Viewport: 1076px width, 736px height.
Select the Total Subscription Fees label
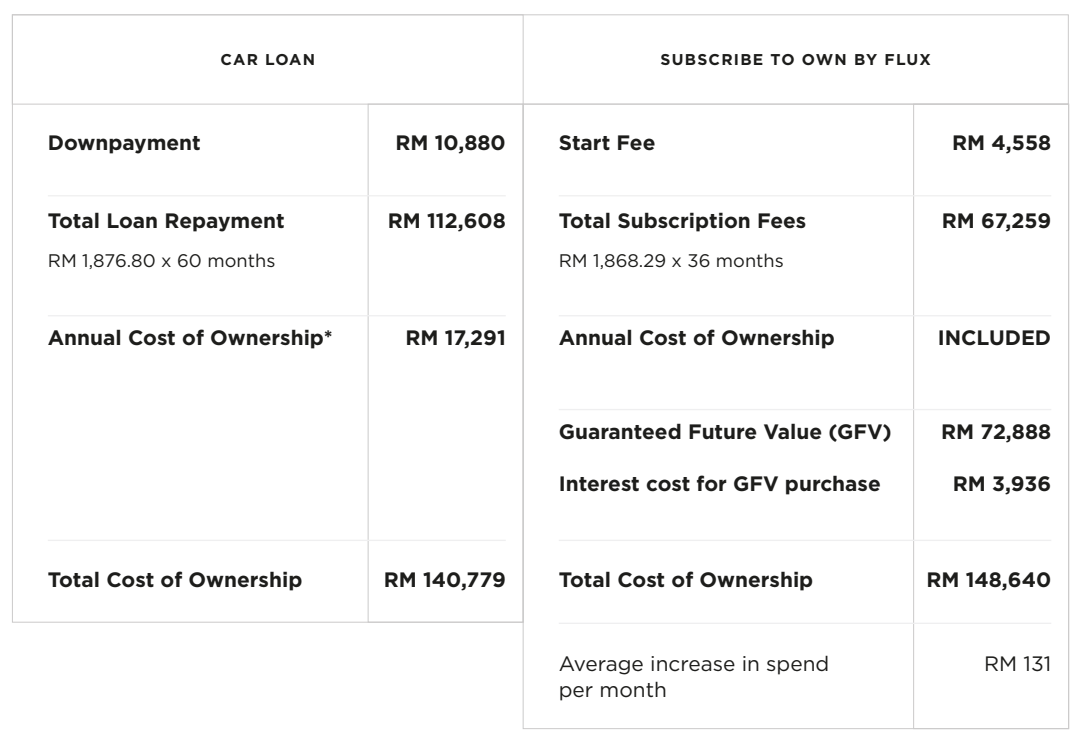coord(682,221)
